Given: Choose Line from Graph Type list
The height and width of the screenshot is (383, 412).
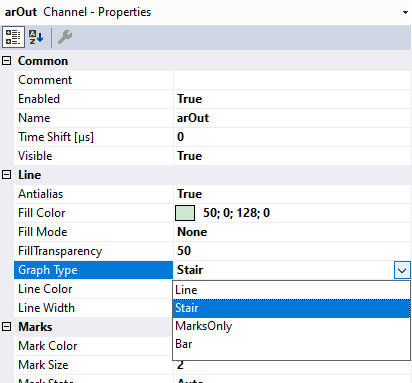Looking at the screenshot, I should coord(291,290).
